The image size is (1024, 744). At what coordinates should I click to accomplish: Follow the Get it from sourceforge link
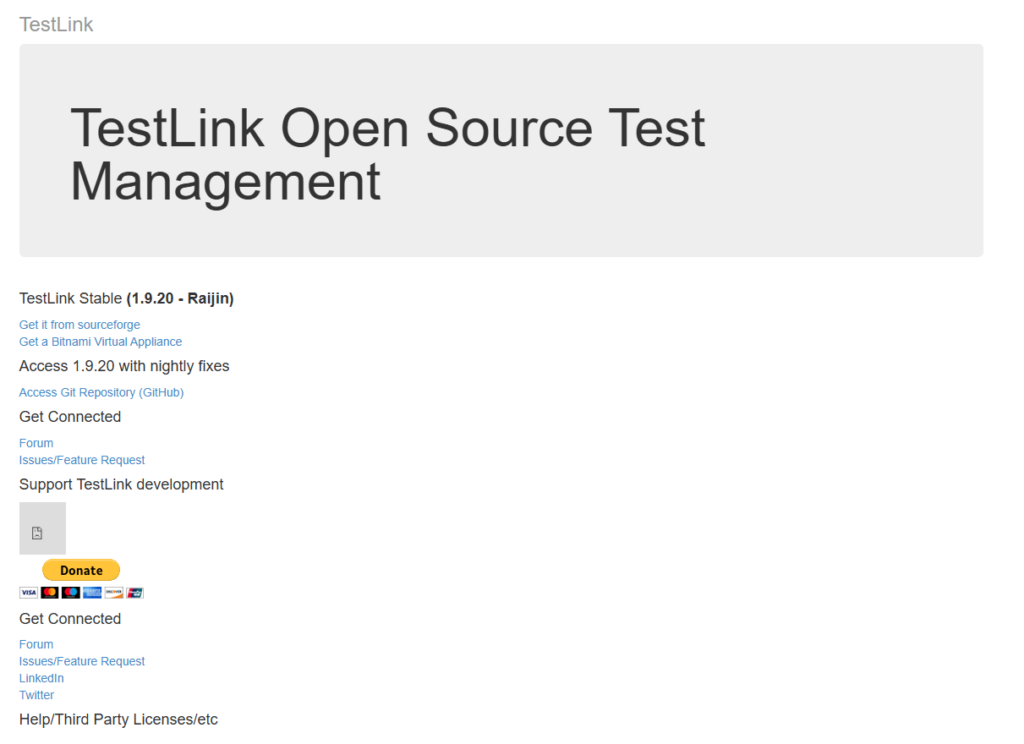80,325
